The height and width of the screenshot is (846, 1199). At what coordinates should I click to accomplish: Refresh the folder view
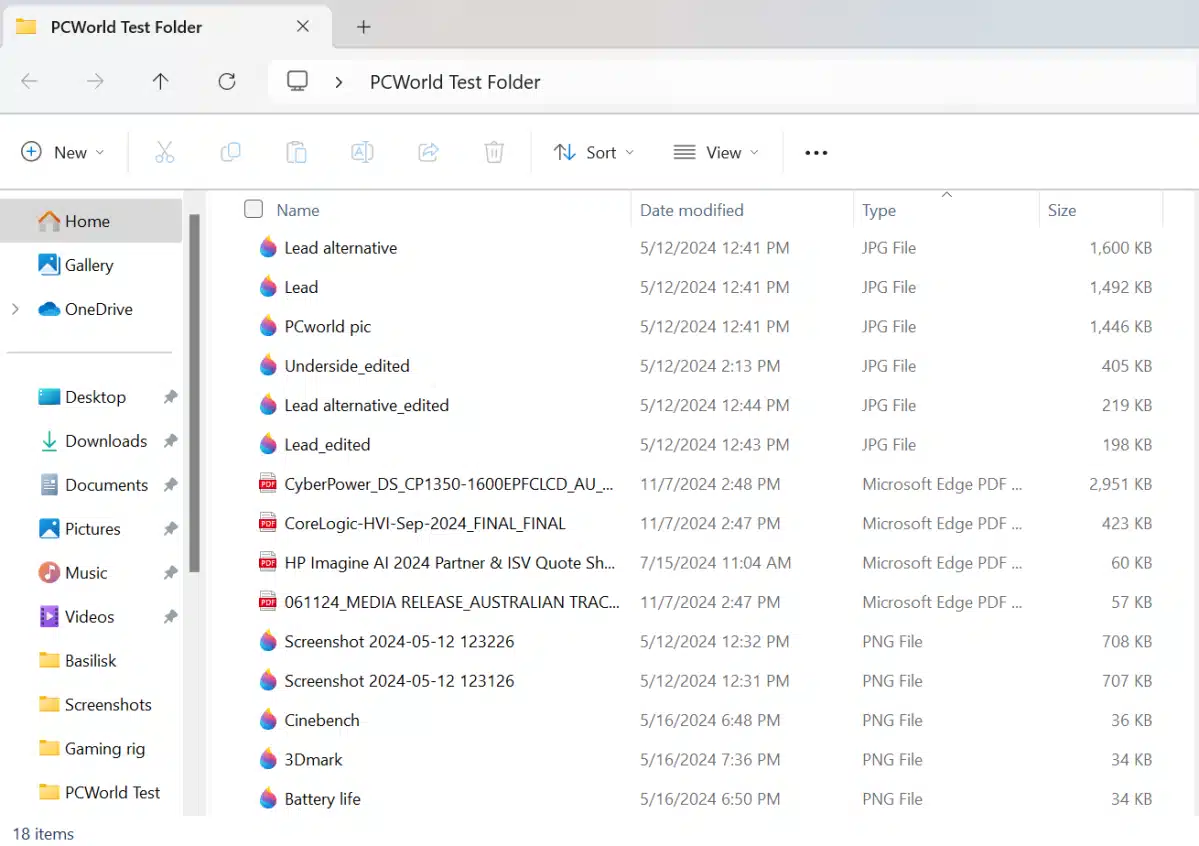[x=226, y=81]
